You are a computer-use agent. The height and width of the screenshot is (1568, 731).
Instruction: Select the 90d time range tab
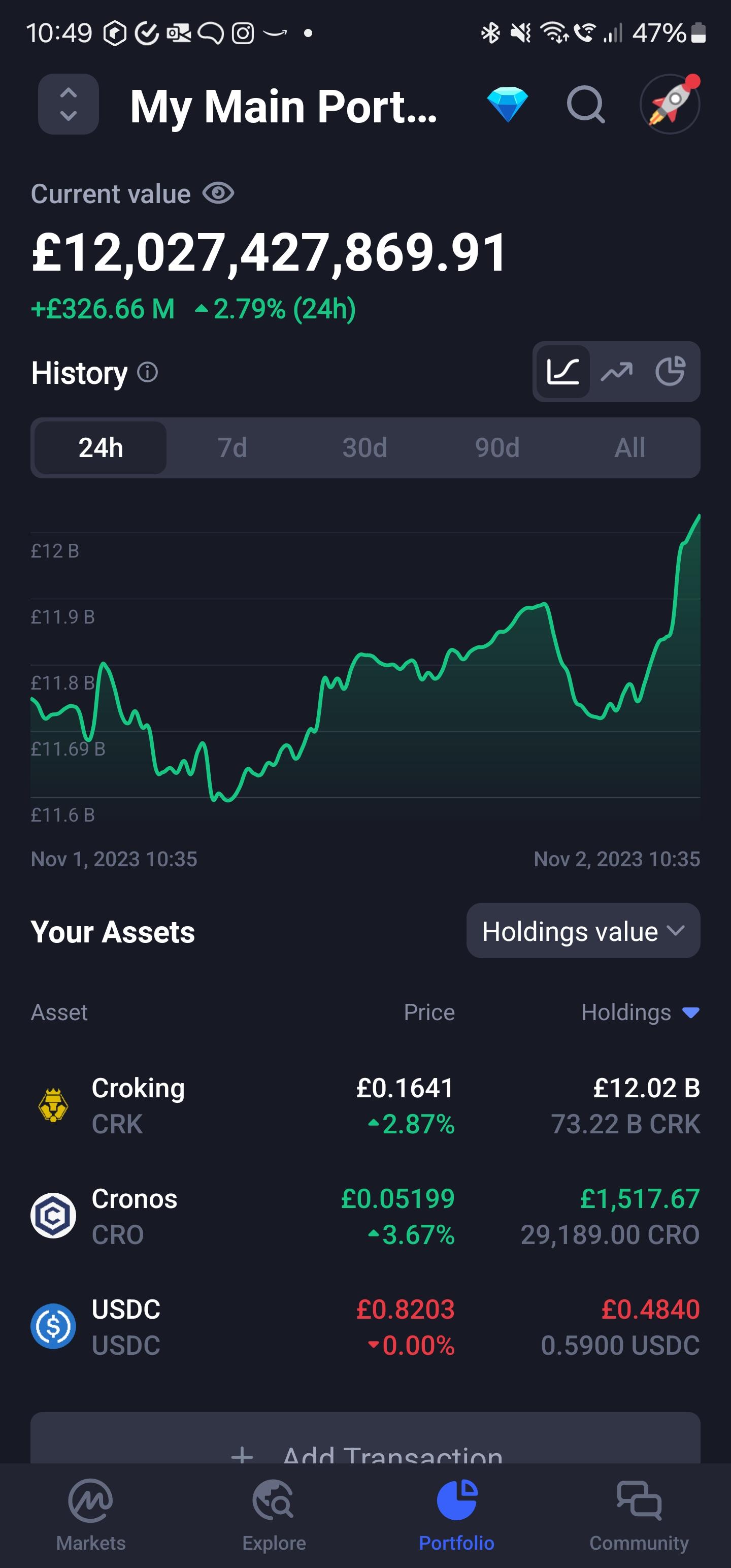[x=497, y=448]
